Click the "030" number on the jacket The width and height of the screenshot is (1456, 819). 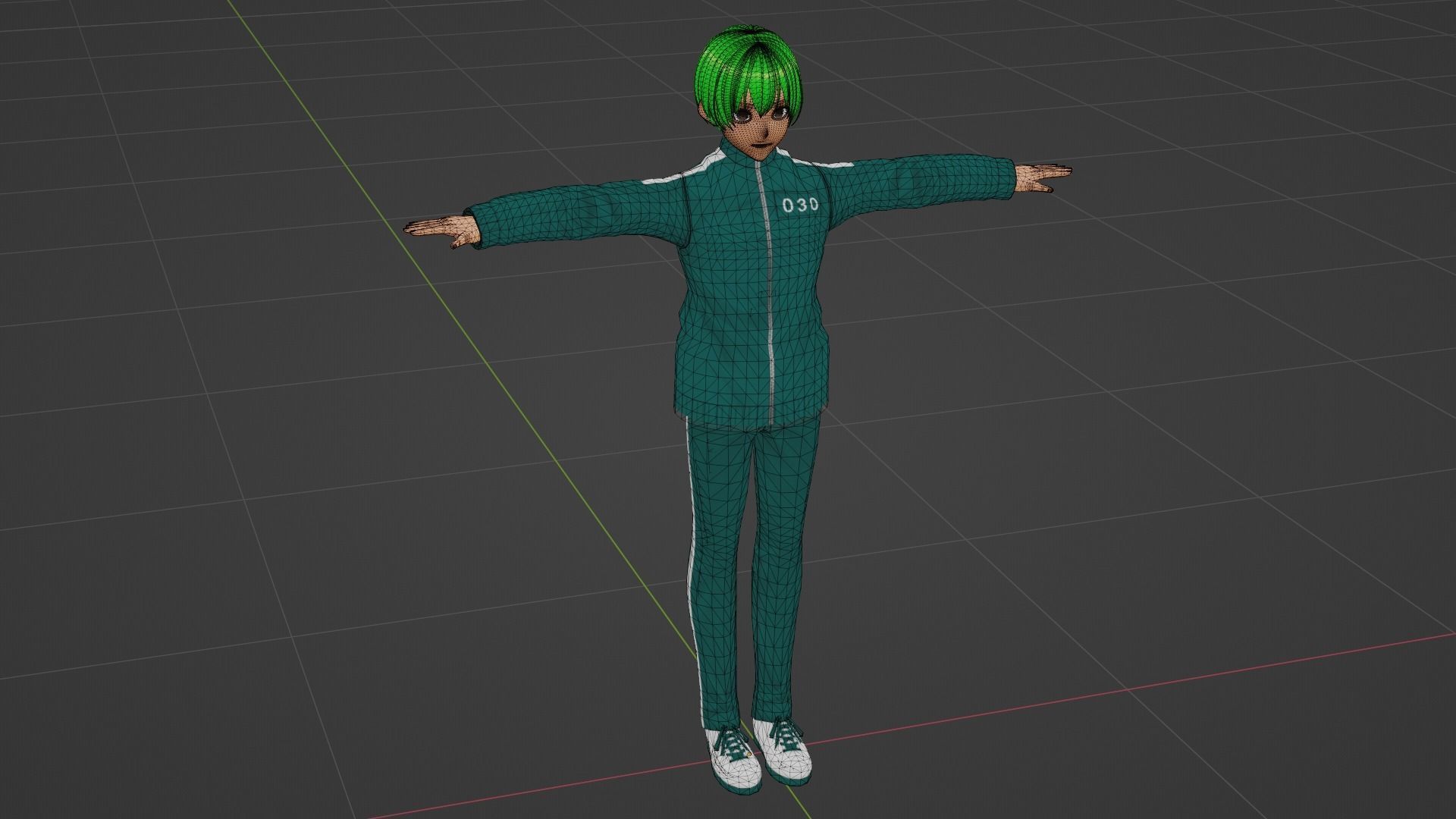point(800,205)
